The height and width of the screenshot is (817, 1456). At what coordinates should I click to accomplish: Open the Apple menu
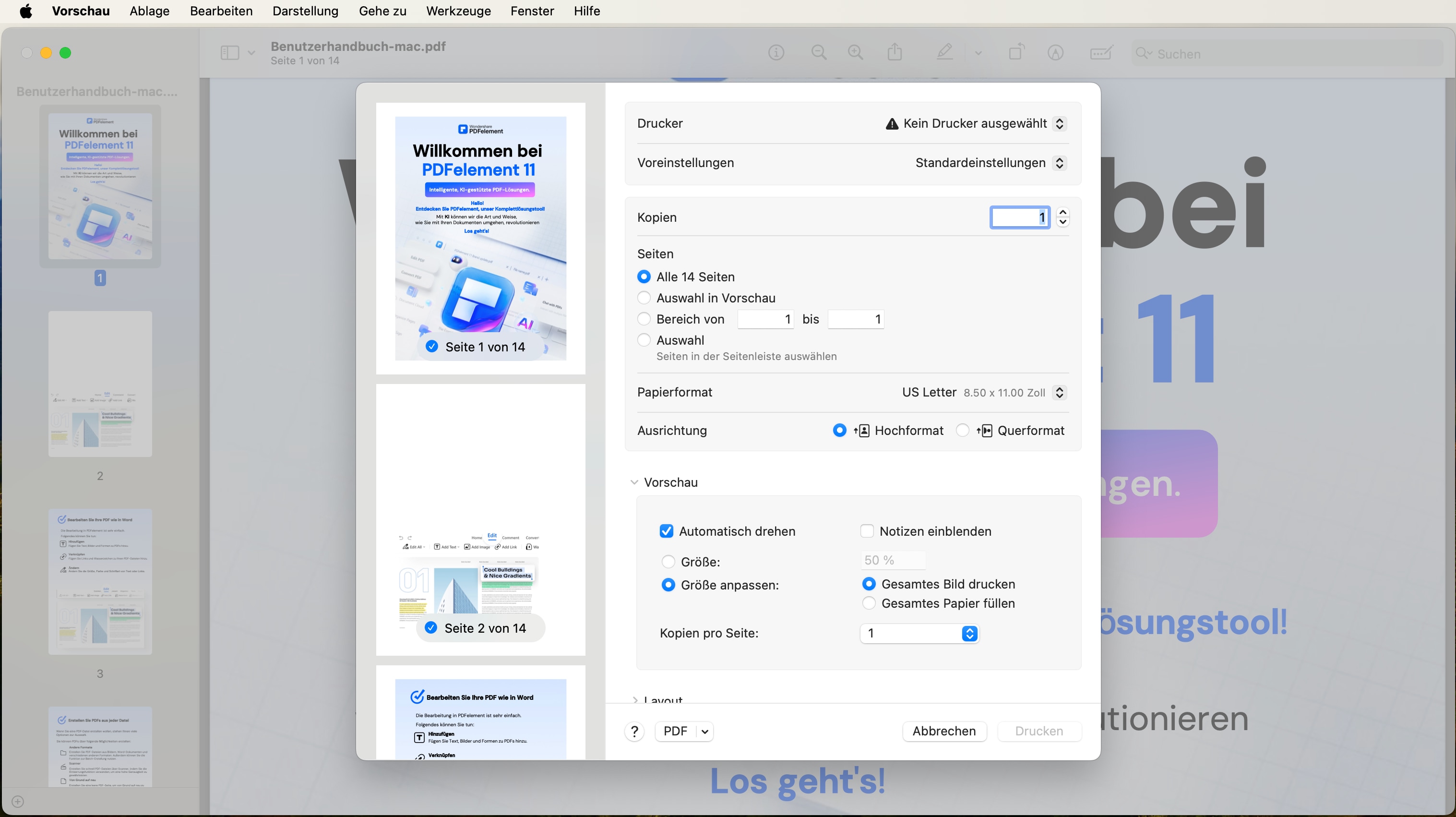[25, 12]
